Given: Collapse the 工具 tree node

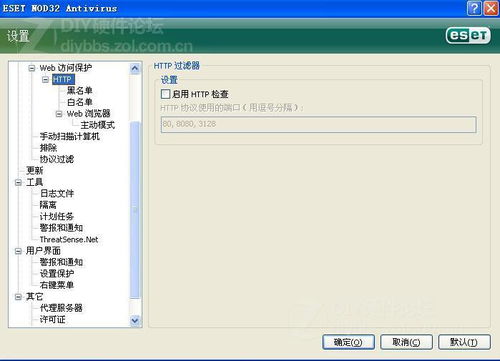Looking at the screenshot, I should 18,182.
